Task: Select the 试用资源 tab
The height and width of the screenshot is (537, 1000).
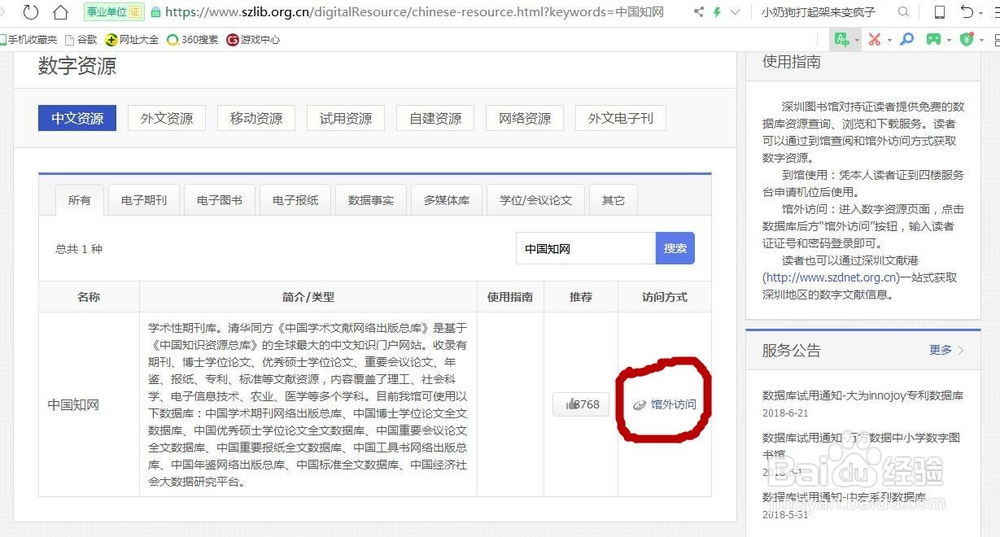Action: pyautogui.click(x=346, y=118)
